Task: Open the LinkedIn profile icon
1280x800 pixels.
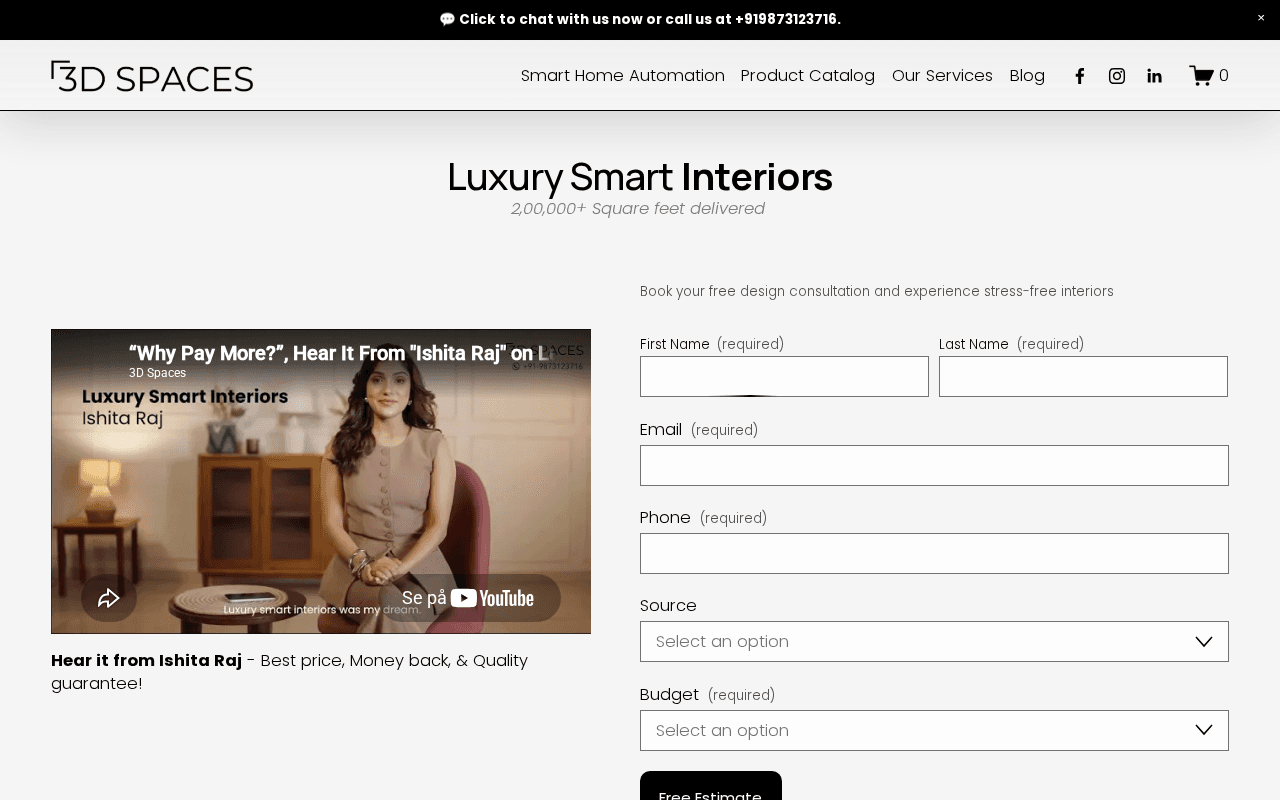Action: point(1154,76)
